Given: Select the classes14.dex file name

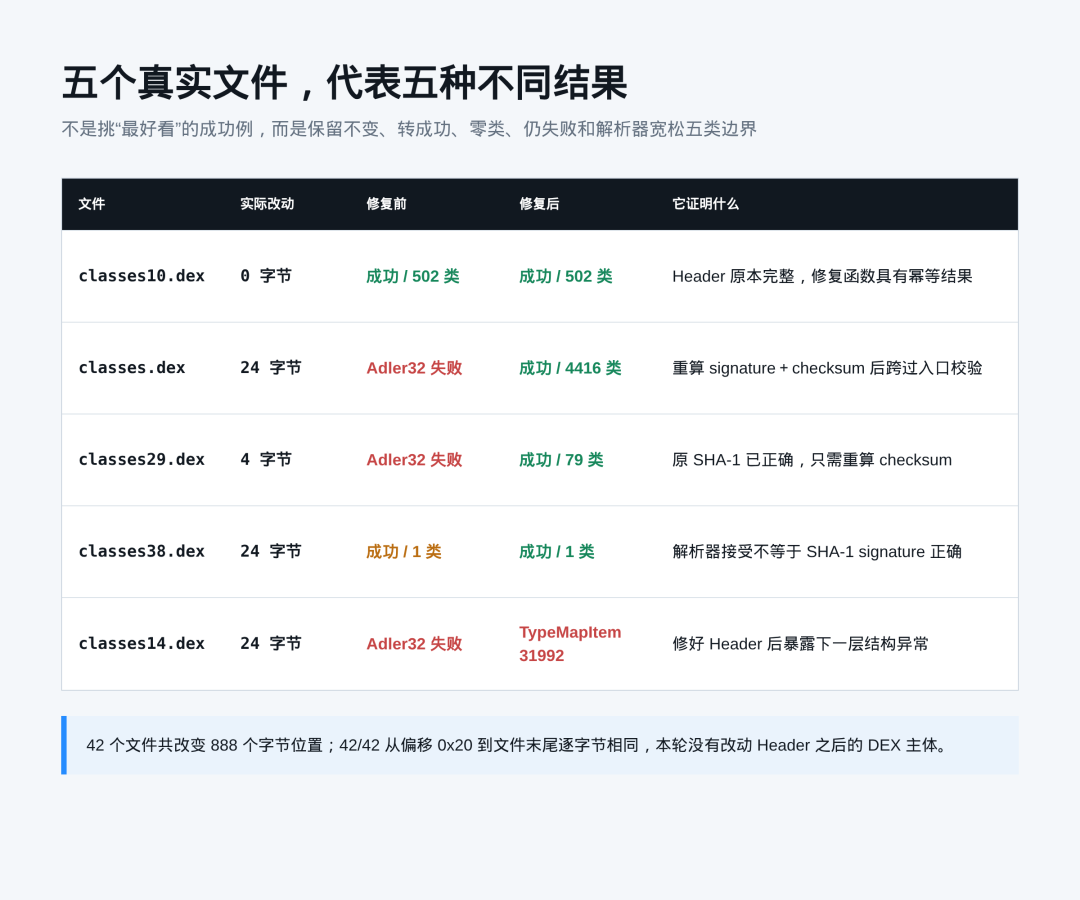Looking at the screenshot, I should [141, 643].
